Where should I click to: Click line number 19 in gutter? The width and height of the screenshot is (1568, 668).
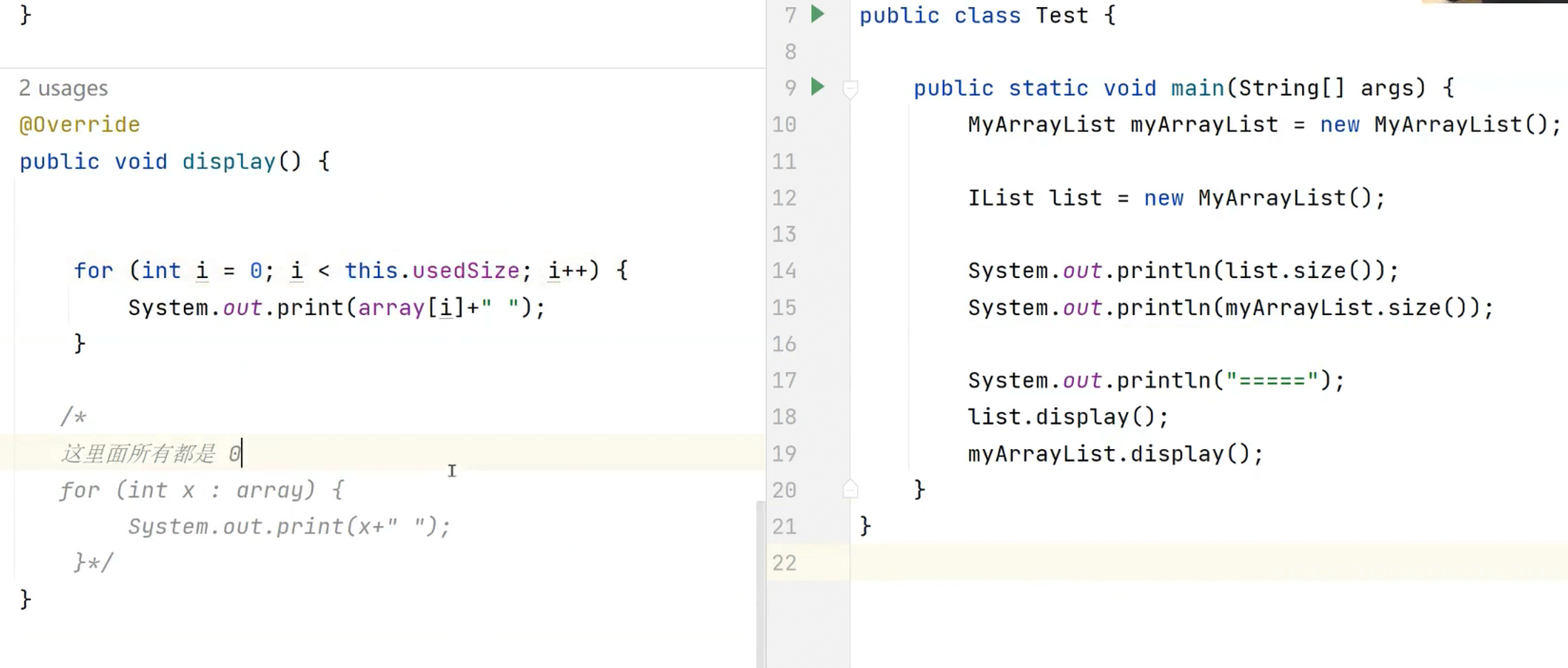pyautogui.click(x=784, y=454)
